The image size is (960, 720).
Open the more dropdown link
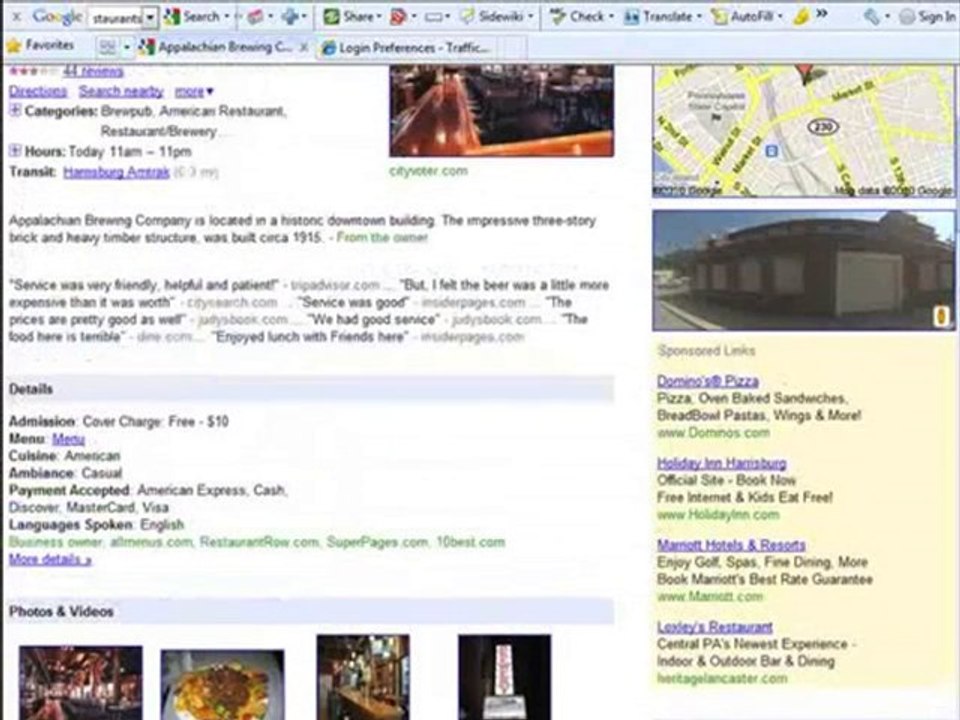pyautogui.click(x=193, y=91)
